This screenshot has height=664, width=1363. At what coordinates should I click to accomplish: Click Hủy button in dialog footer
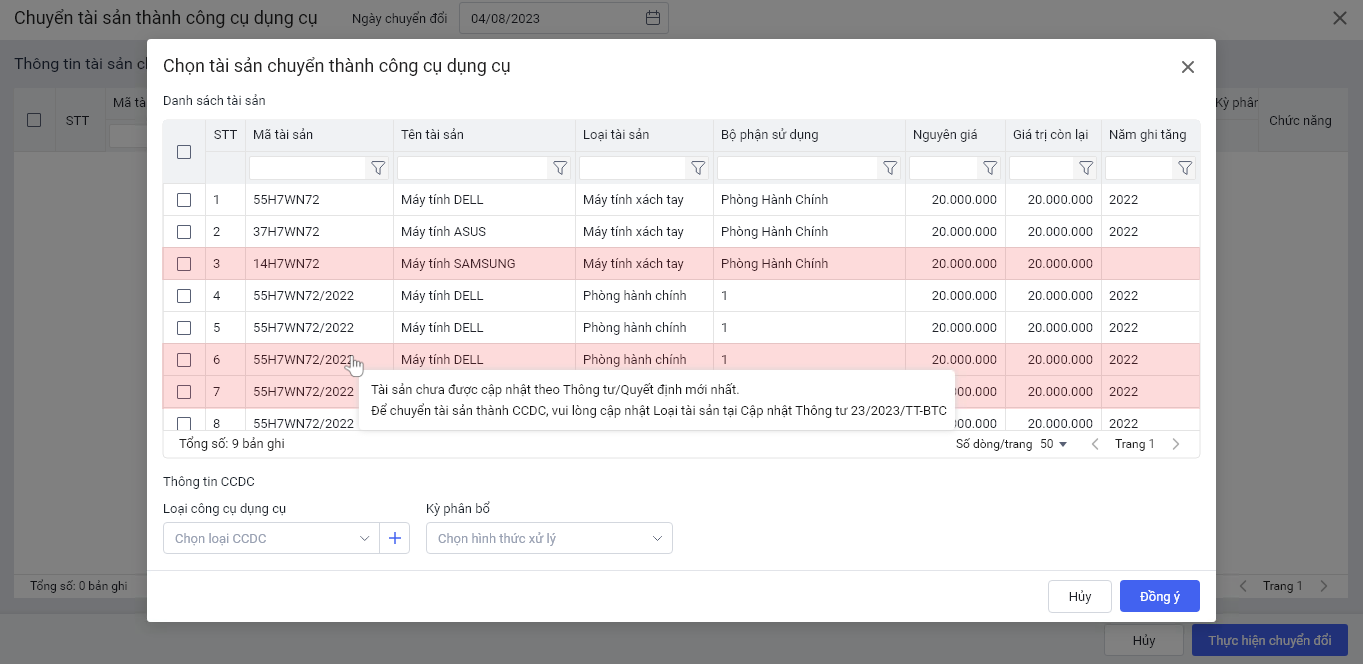pyautogui.click(x=1079, y=596)
